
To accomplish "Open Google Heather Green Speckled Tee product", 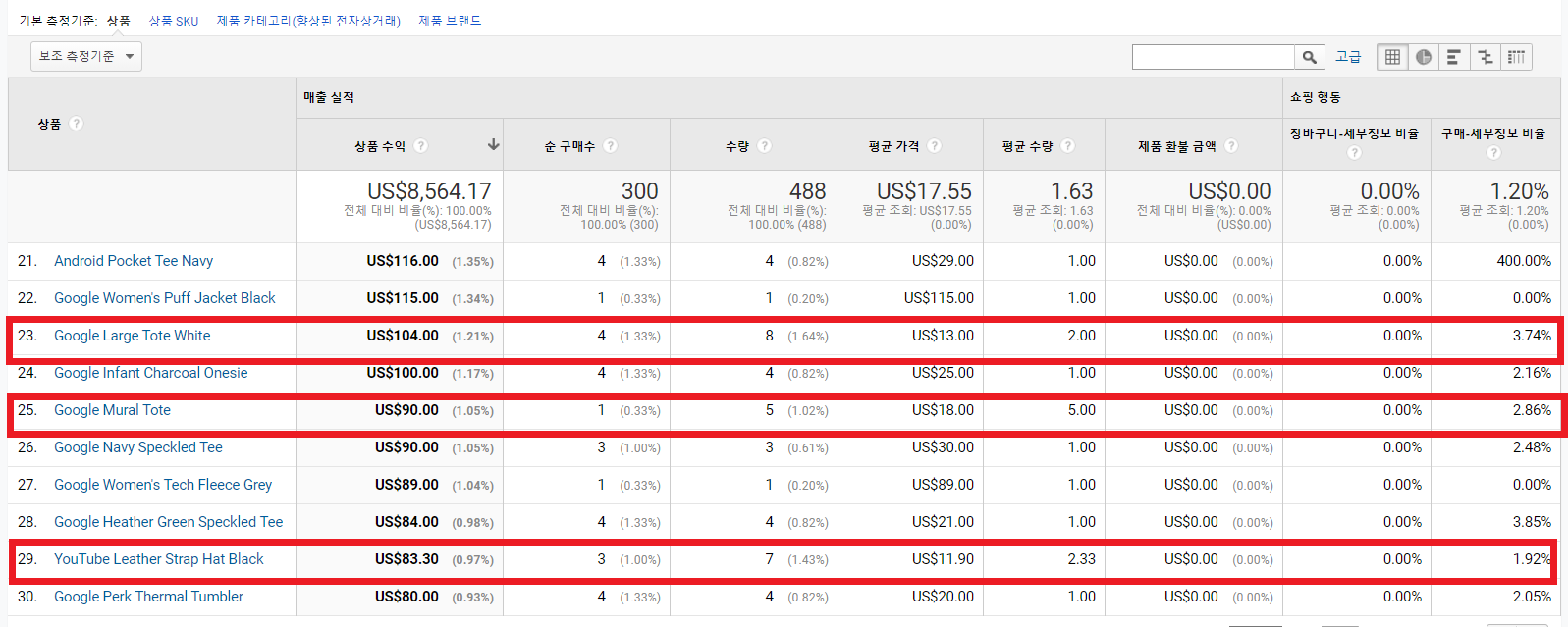I will tap(169, 522).
